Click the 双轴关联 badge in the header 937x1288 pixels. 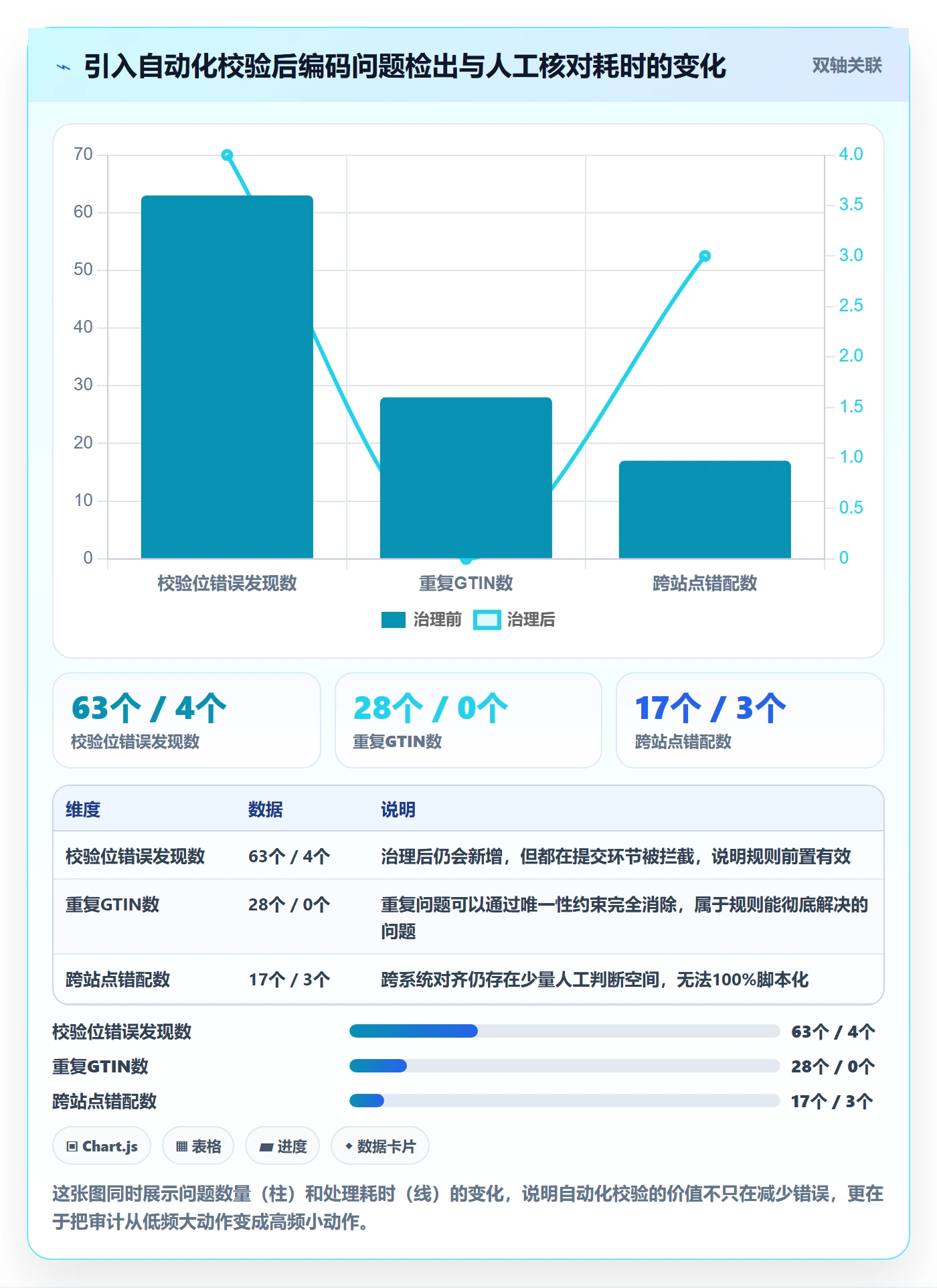click(x=847, y=66)
